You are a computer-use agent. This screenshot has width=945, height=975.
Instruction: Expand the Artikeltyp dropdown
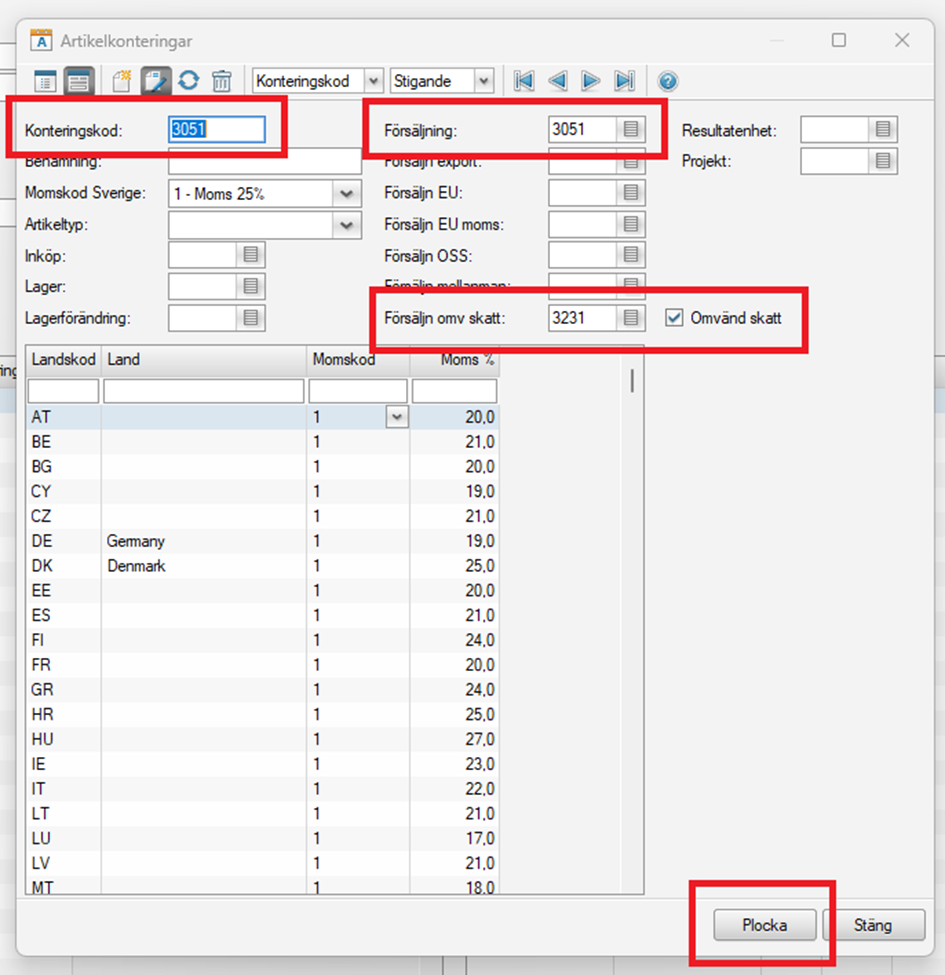click(x=347, y=225)
